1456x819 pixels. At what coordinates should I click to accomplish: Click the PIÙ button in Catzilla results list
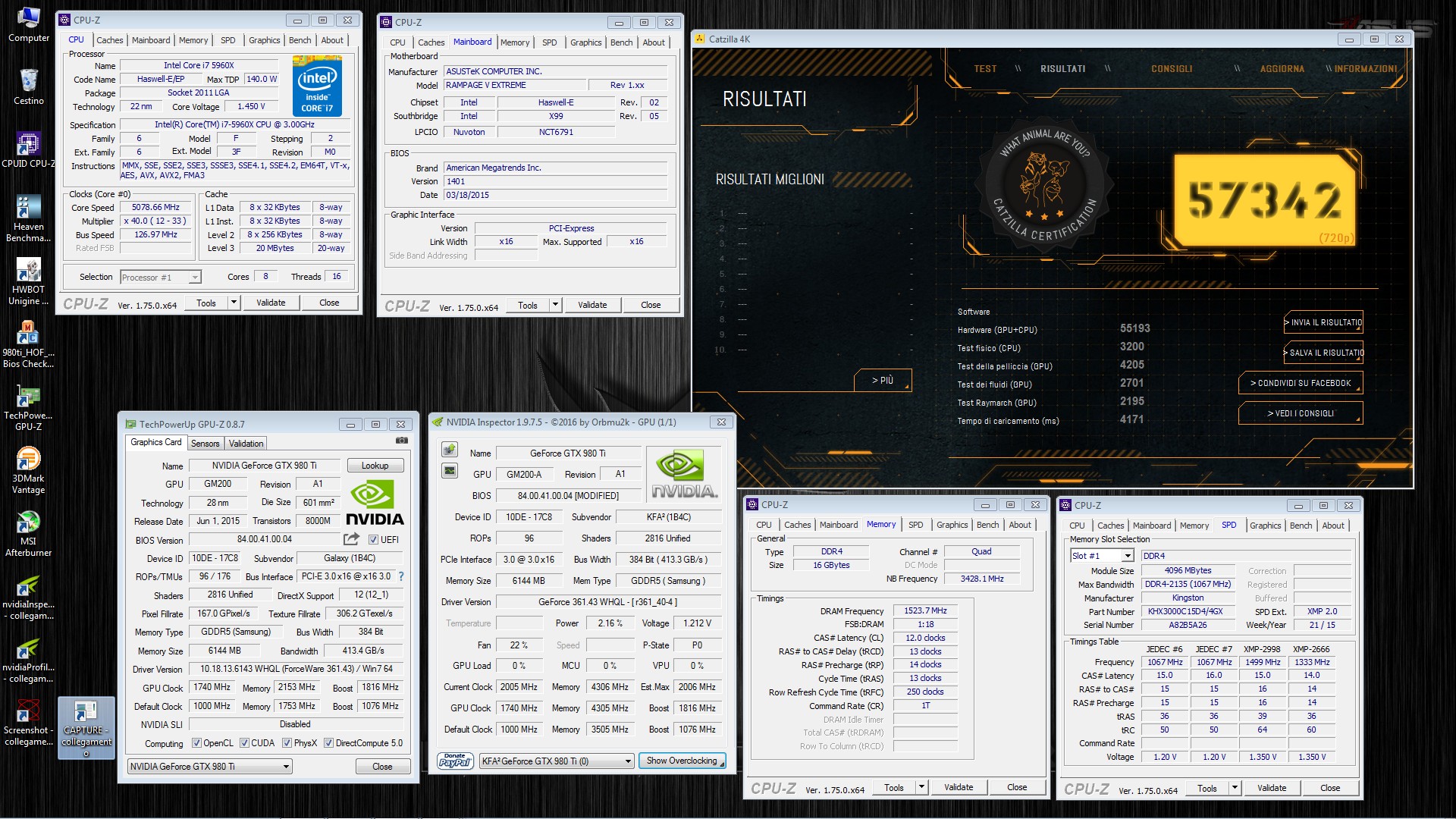click(882, 381)
